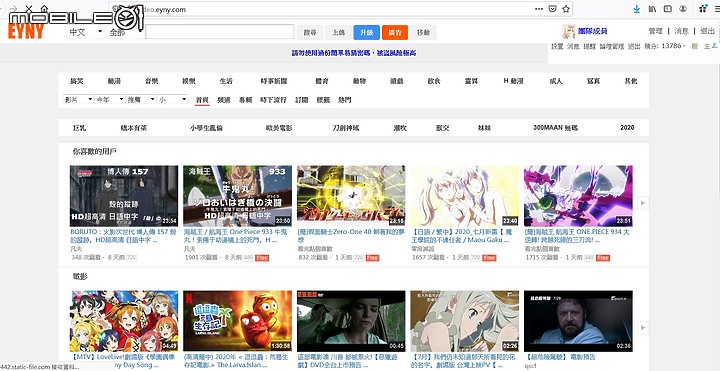This screenshot has height=371, width=720.
Task: Open the 刀劍神域 tag link
Action: (x=346, y=128)
